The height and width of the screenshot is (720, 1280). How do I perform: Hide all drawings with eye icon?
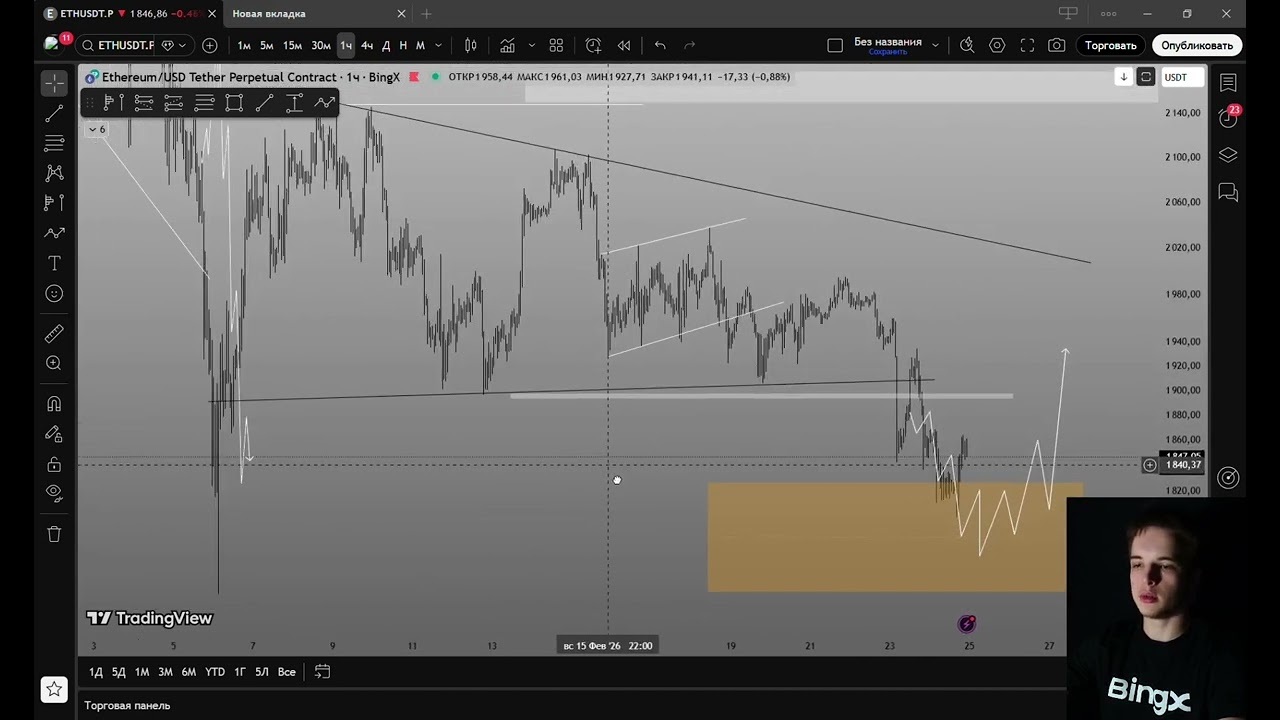tap(54, 492)
